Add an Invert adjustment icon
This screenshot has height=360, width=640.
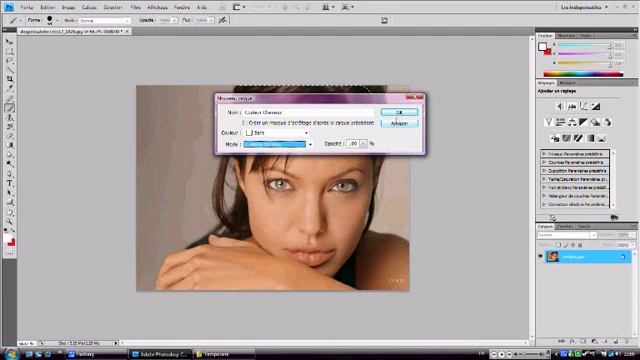click(x=554, y=138)
